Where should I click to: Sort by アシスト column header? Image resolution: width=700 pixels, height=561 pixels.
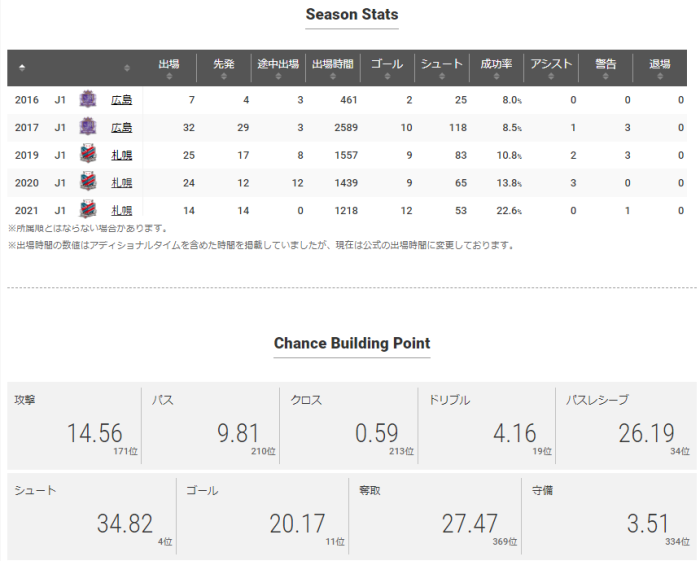(x=550, y=68)
